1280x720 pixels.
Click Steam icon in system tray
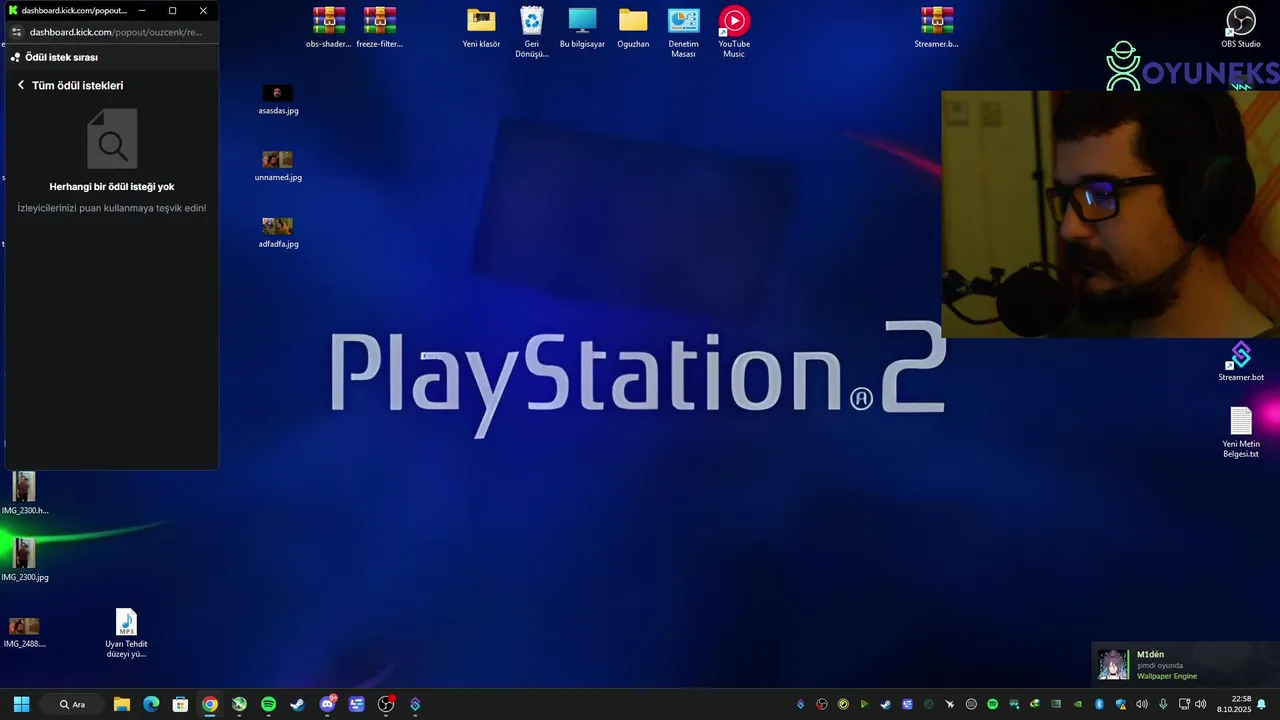click(885, 704)
